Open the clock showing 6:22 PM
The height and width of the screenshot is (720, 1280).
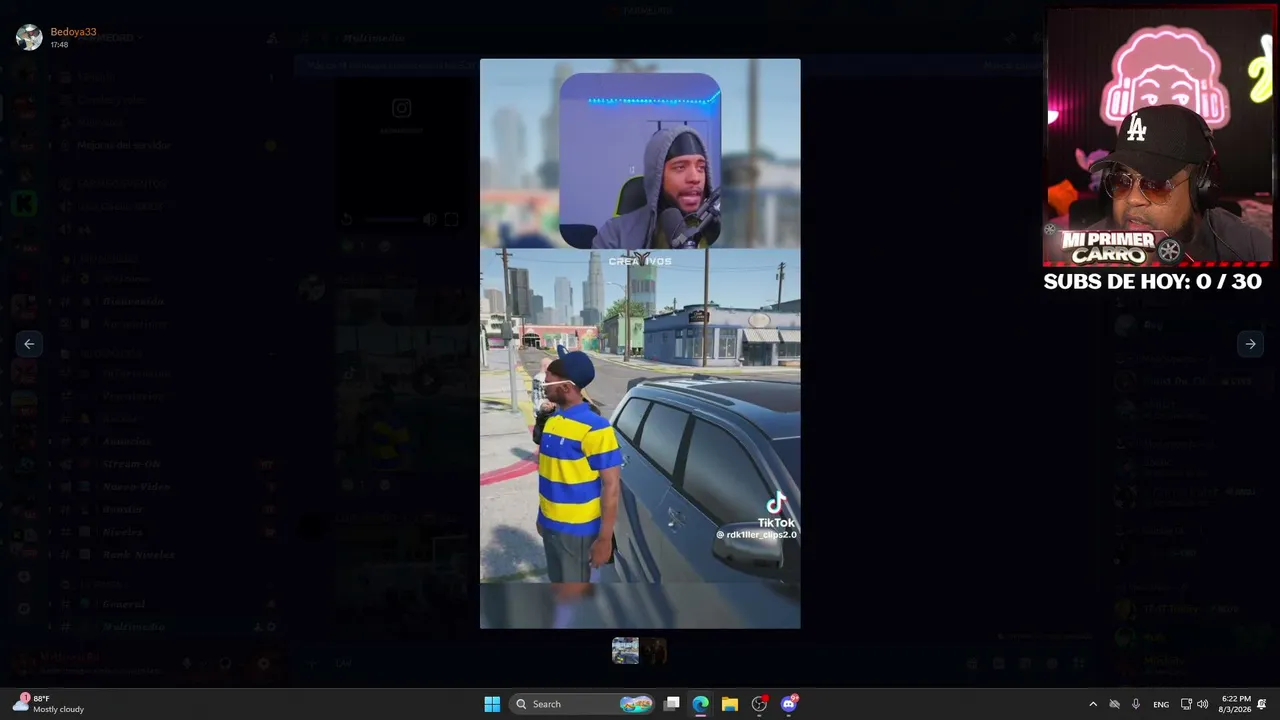tap(1236, 704)
